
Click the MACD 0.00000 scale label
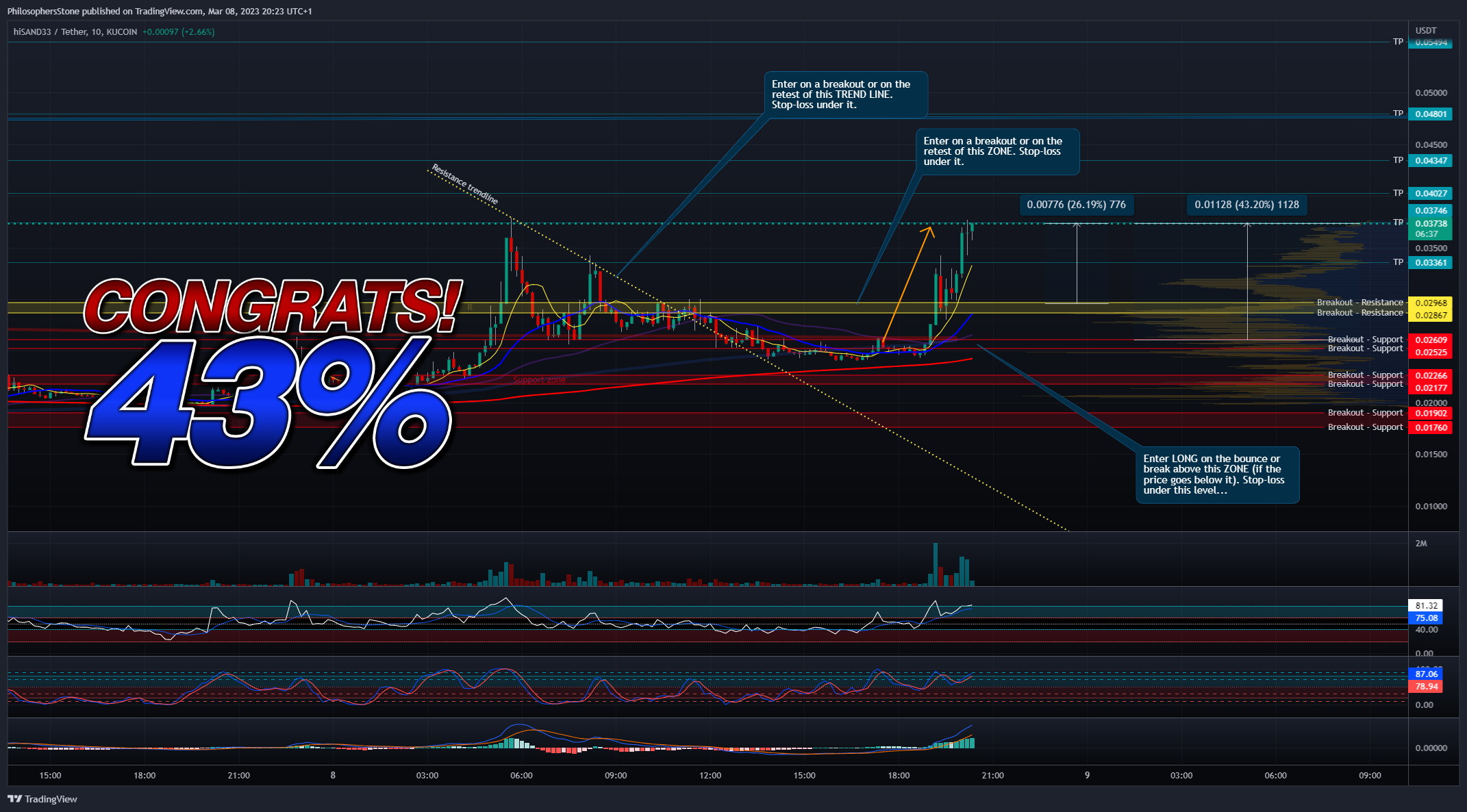point(1431,748)
